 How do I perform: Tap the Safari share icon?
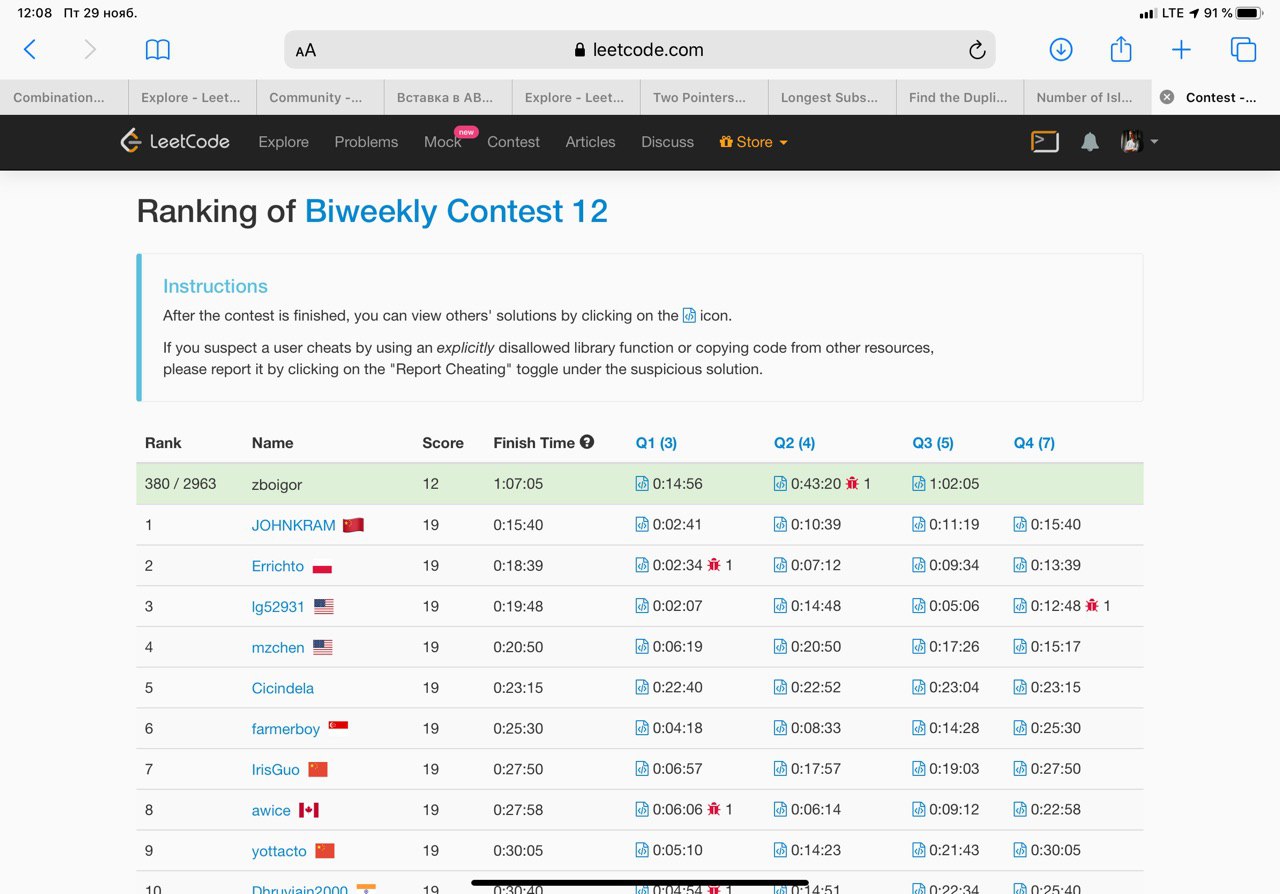click(x=1121, y=48)
